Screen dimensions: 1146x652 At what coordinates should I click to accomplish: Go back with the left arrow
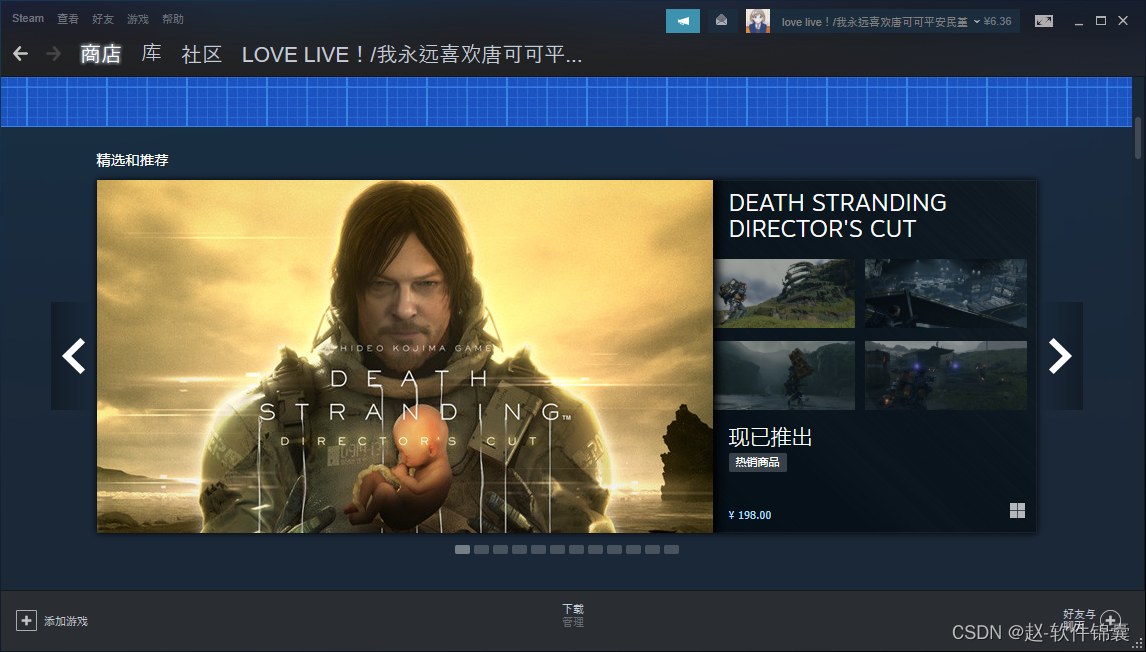pos(20,53)
